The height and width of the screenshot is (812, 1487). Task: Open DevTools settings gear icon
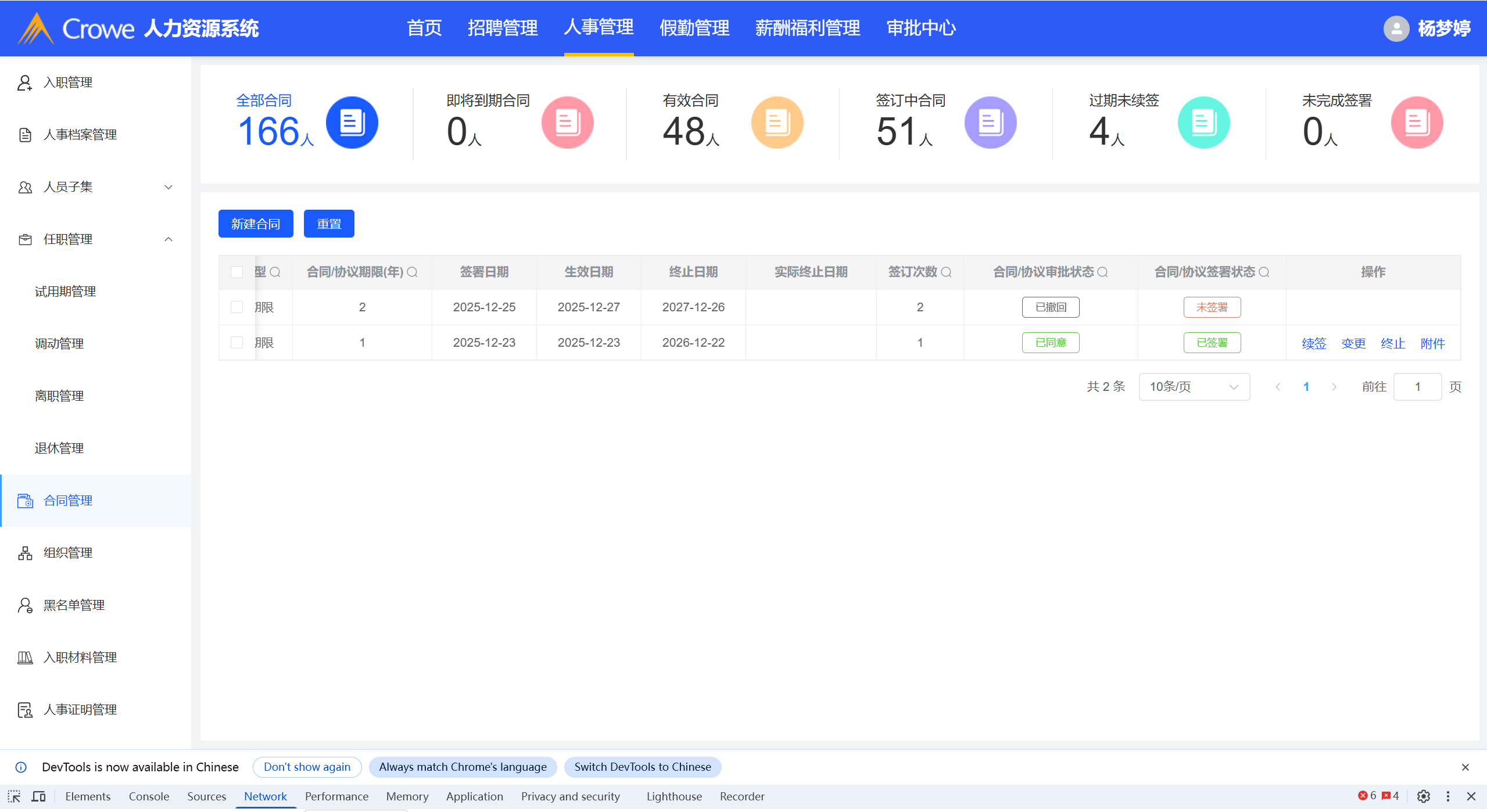pos(1423,796)
